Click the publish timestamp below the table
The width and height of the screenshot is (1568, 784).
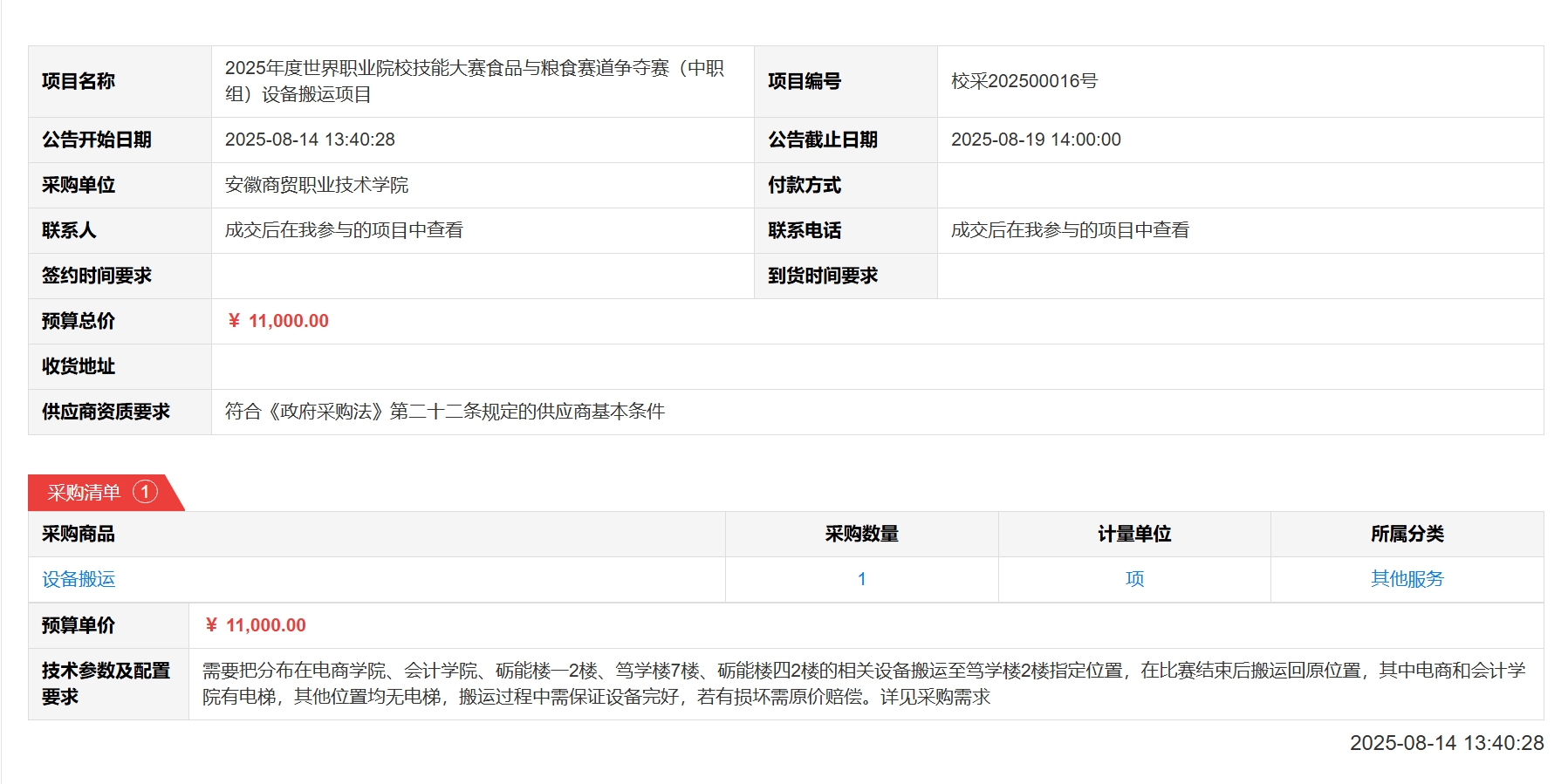[x=1446, y=743]
